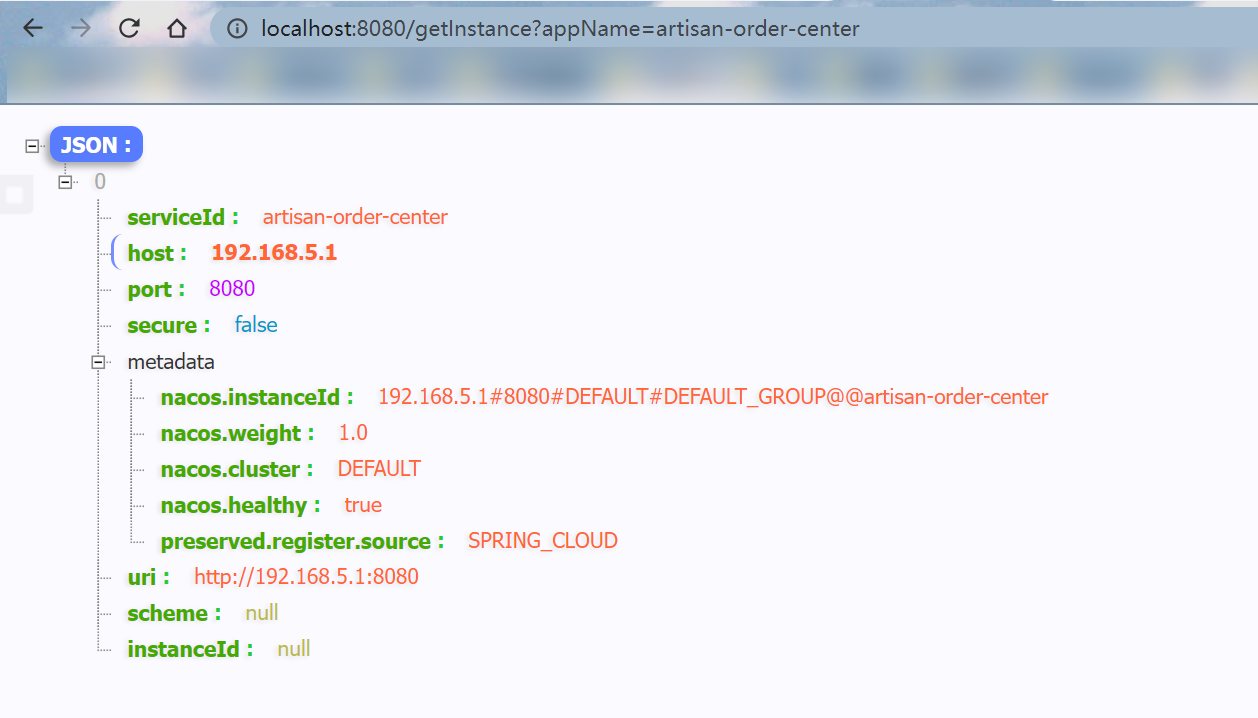Click the instanceId value null
The height and width of the screenshot is (718, 1258).
pyautogui.click(x=294, y=649)
